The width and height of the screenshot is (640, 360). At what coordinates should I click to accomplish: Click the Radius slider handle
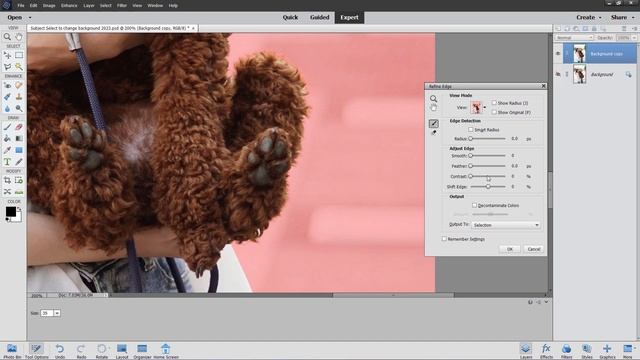click(x=470, y=139)
